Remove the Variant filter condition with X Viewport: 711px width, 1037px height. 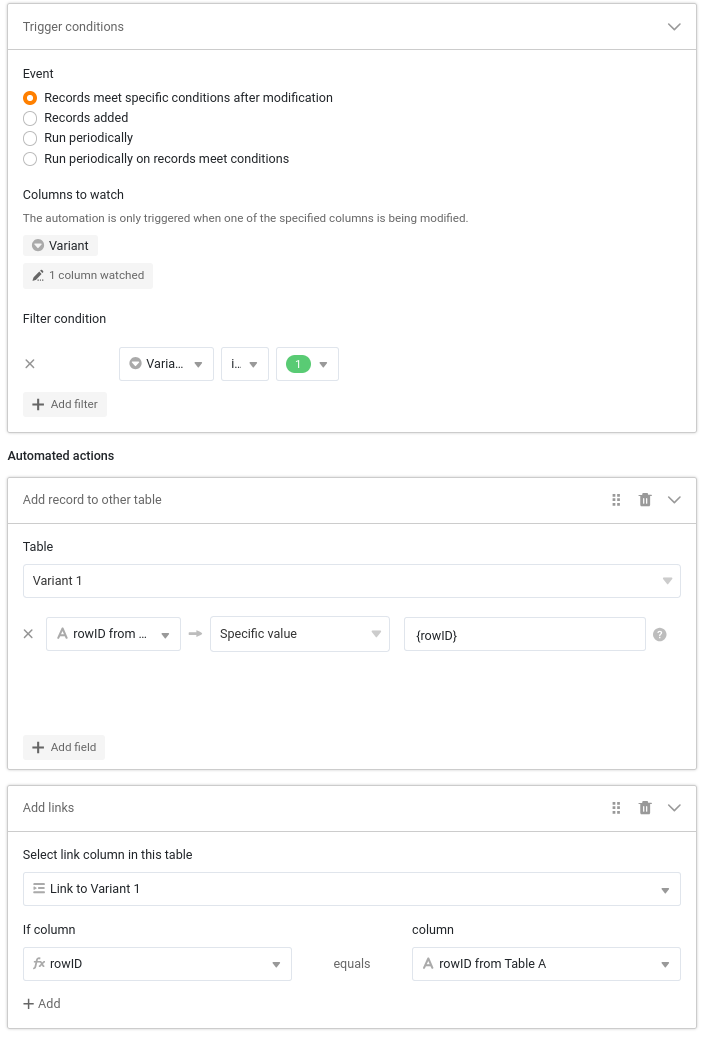[x=30, y=364]
